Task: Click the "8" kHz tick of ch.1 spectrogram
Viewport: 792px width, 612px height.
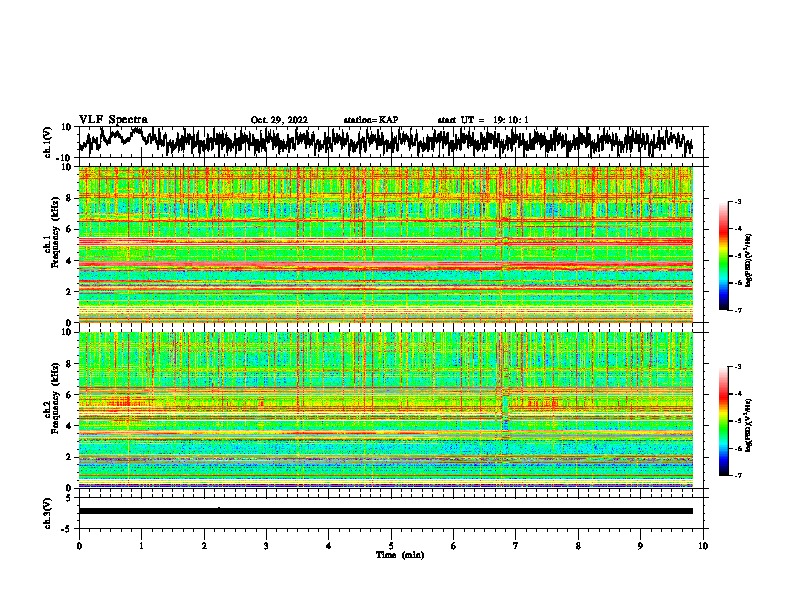Action: click(x=70, y=198)
